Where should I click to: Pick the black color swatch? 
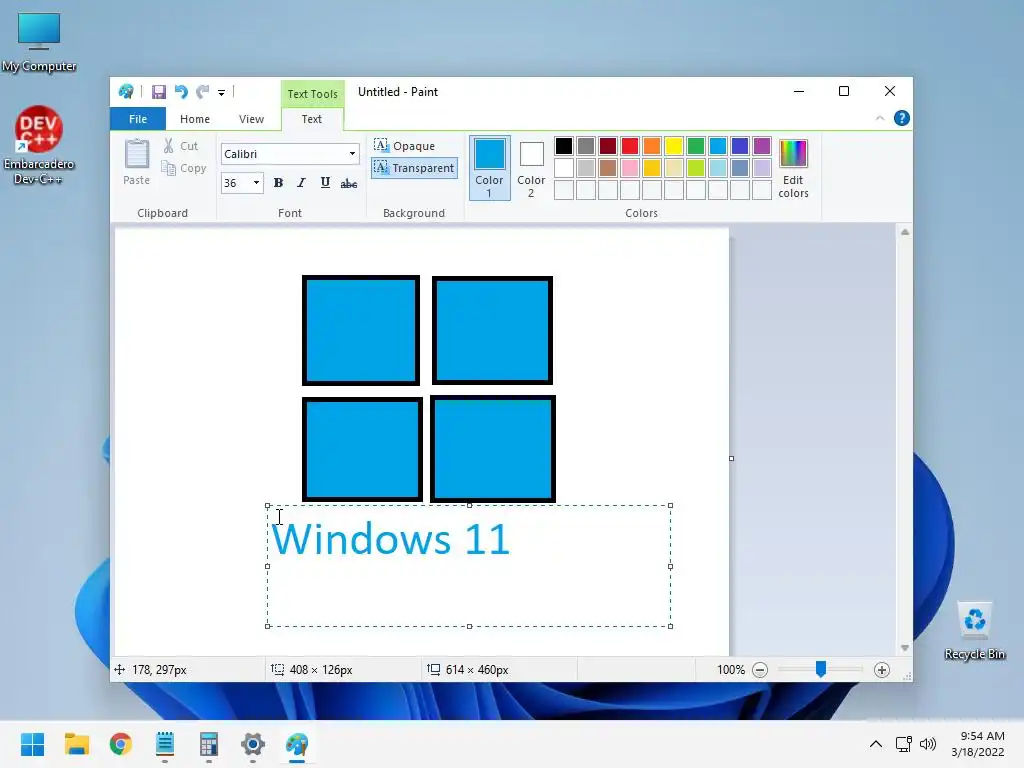pyautogui.click(x=564, y=146)
